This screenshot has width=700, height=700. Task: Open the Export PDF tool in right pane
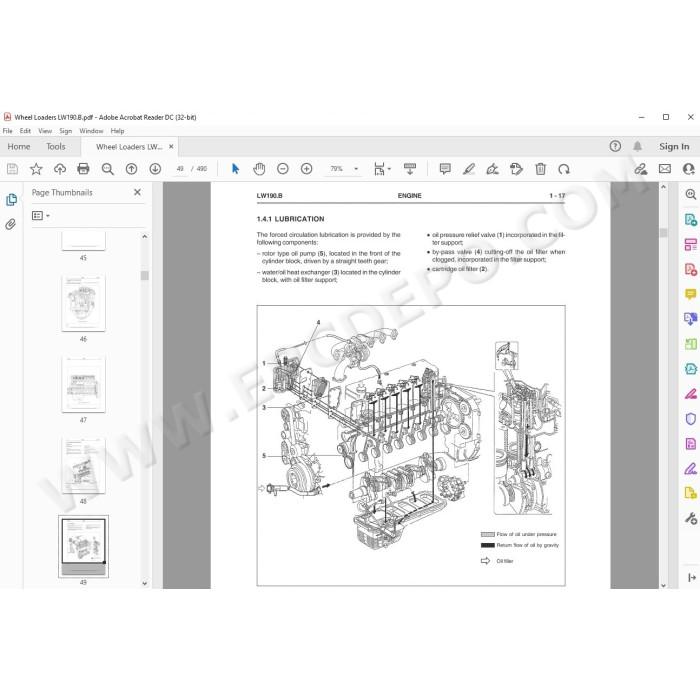691,220
